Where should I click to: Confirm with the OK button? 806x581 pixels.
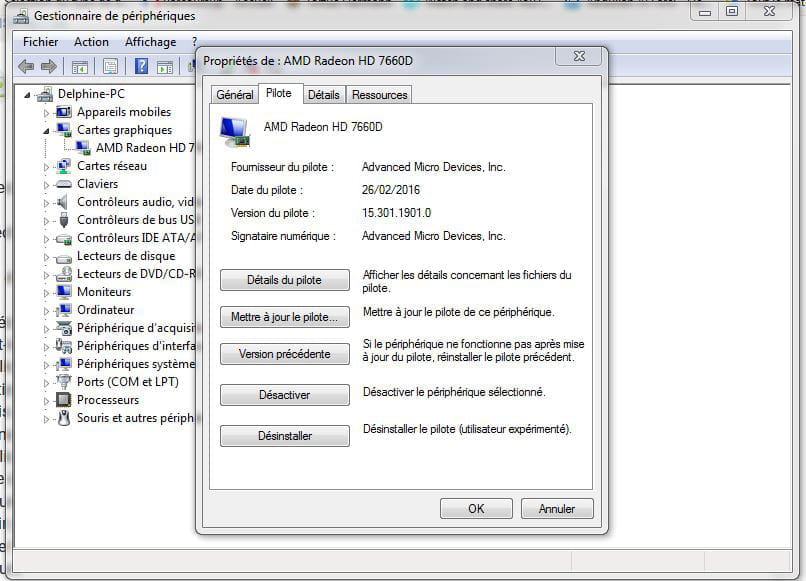(476, 509)
